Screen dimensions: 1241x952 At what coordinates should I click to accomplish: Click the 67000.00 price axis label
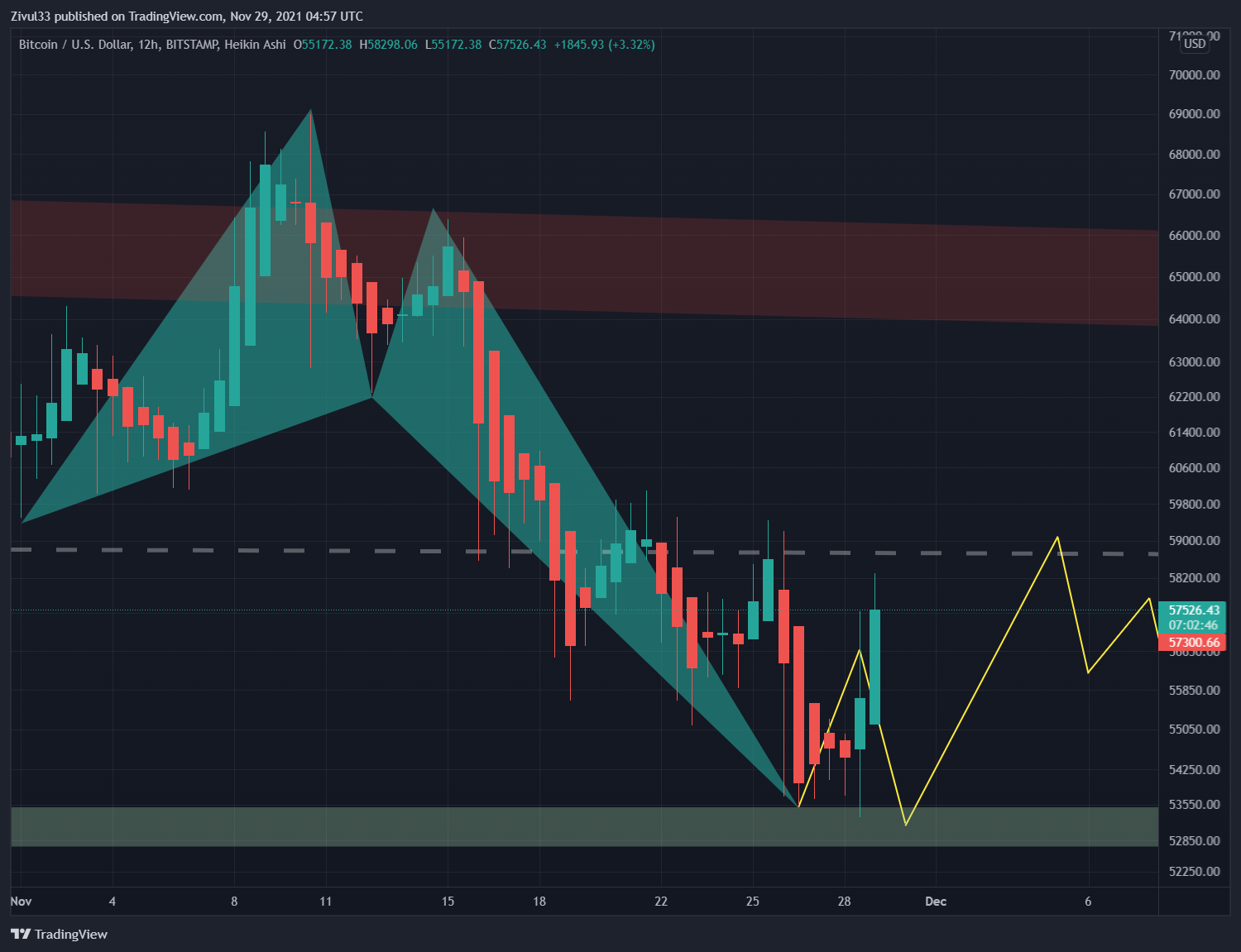[1194, 194]
